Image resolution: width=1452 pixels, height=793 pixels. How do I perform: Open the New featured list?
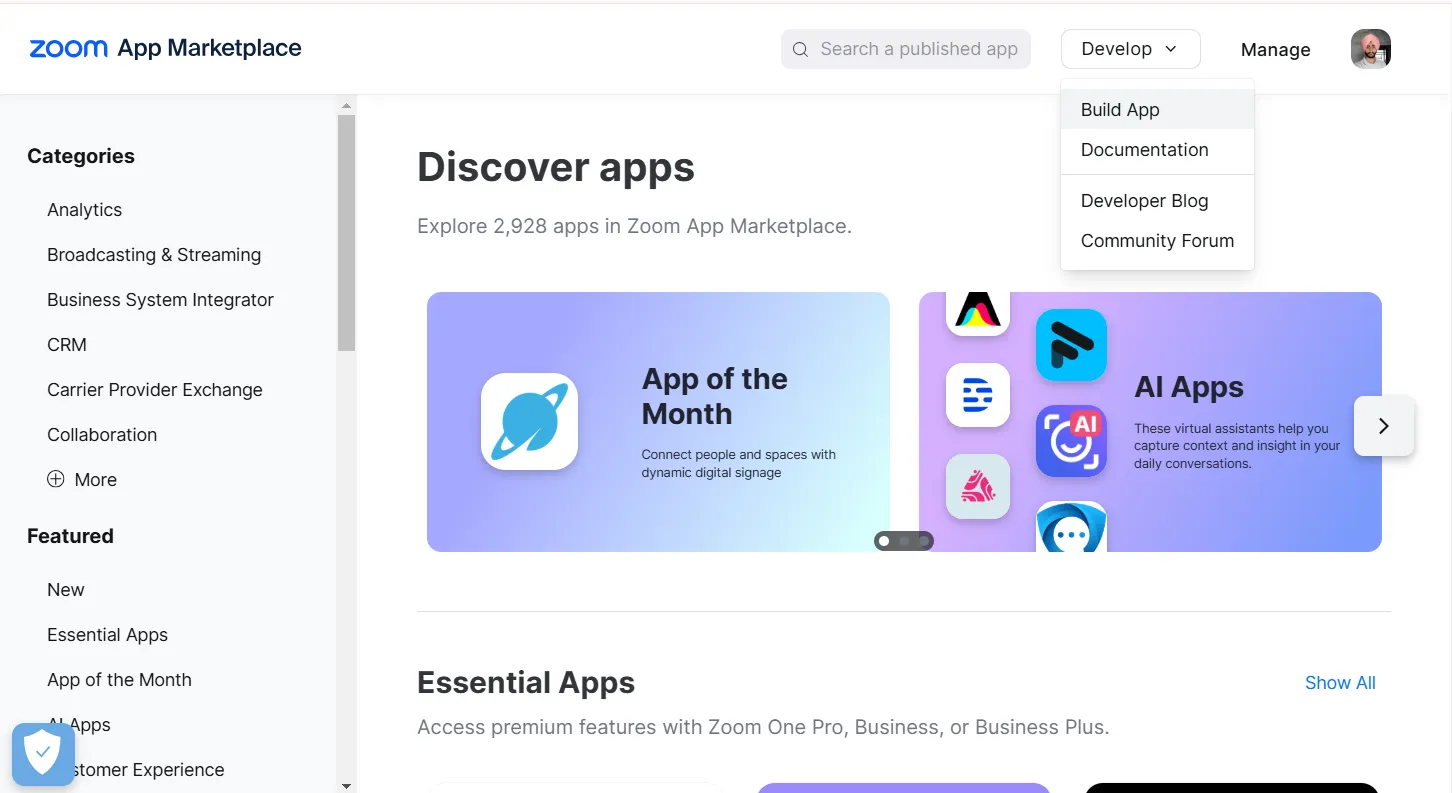tap(66, 590)
